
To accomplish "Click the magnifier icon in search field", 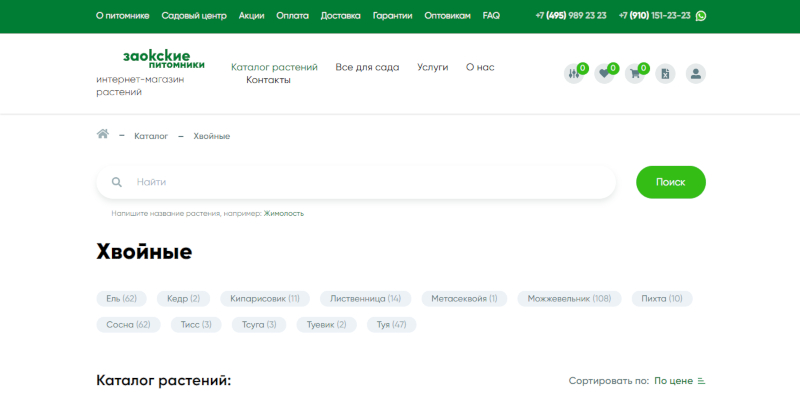I will [x=117, y=182].
